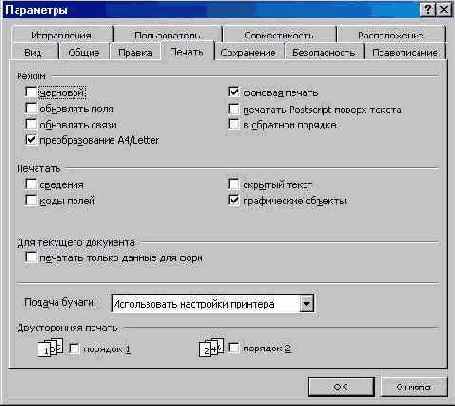Viewport: 455px width, 406px height.
Task: Click the duplex order 1 page icon
Action: (x=50, y=348)
